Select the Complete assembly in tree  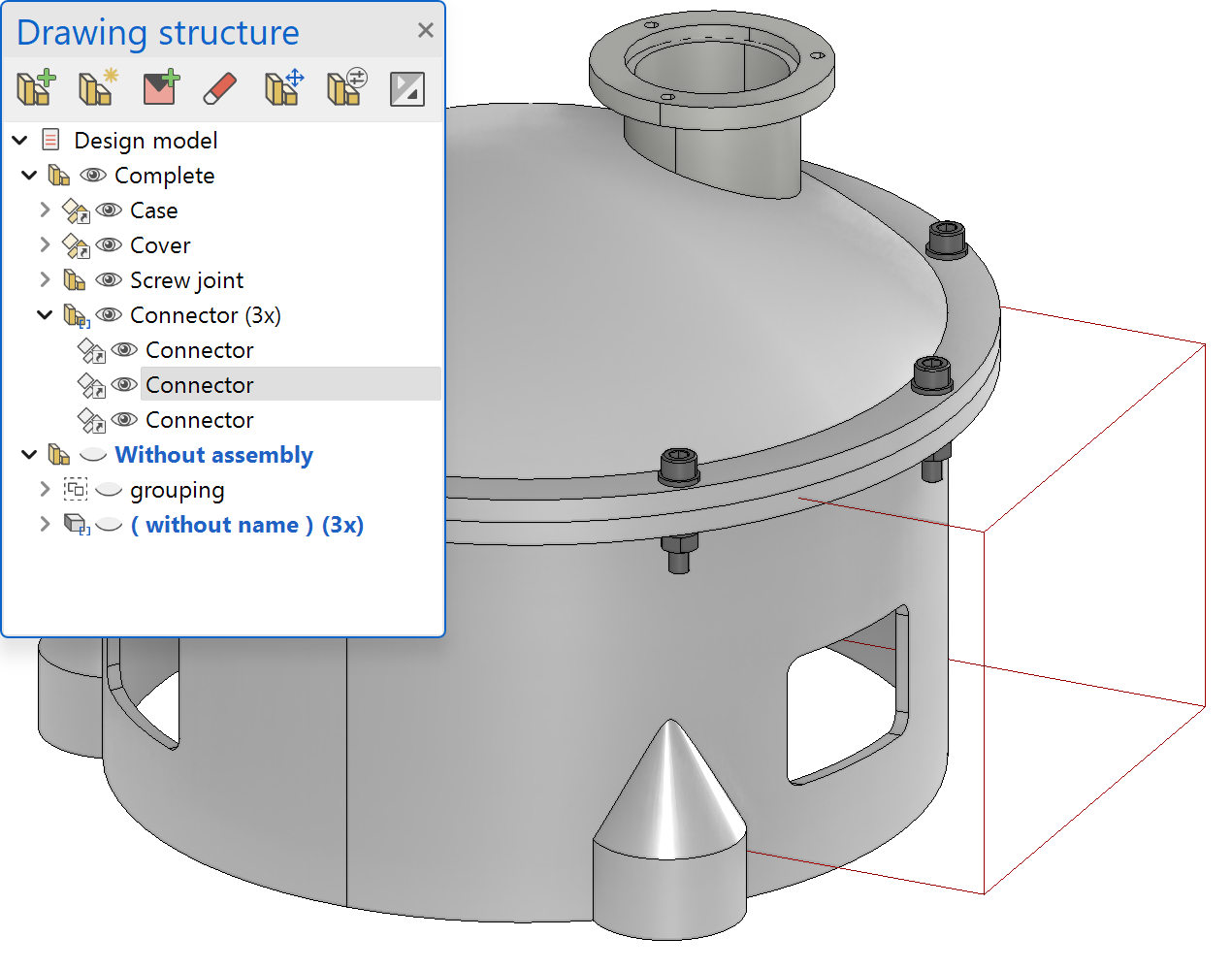(164, 176)
